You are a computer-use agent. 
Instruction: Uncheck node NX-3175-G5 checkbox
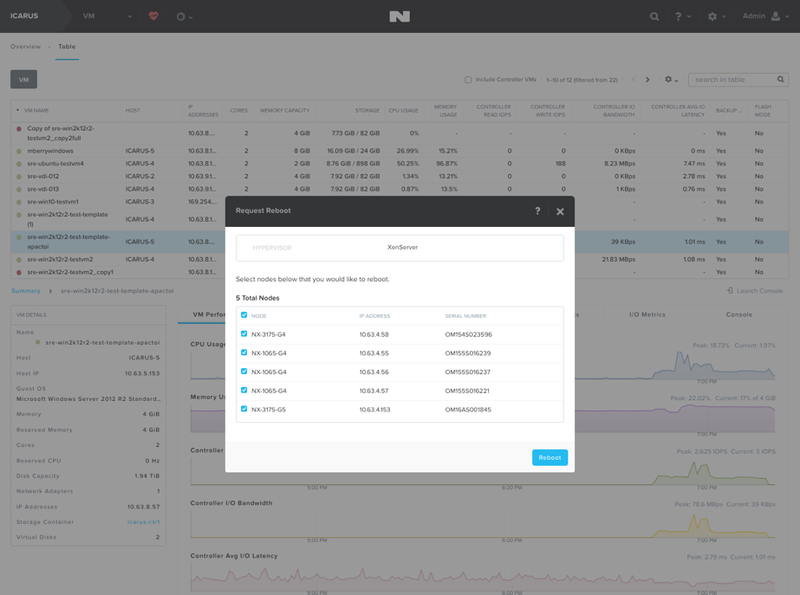[244, 409]
